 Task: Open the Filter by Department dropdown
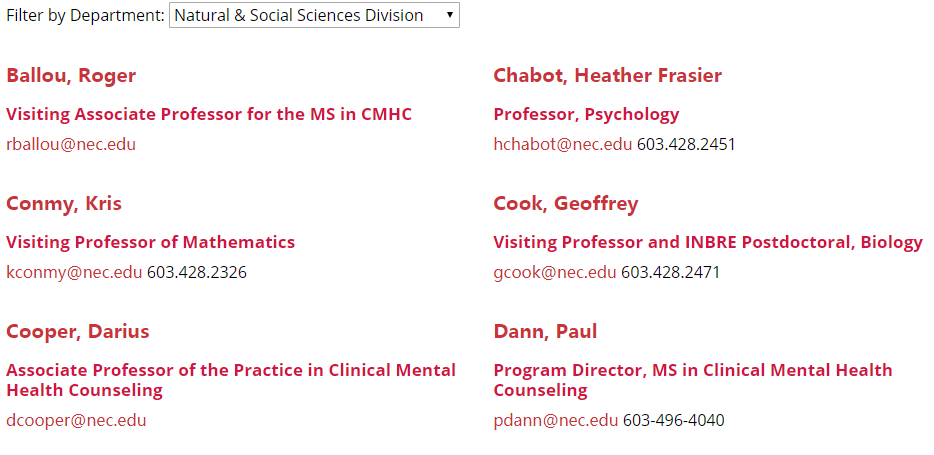[314, 15]
